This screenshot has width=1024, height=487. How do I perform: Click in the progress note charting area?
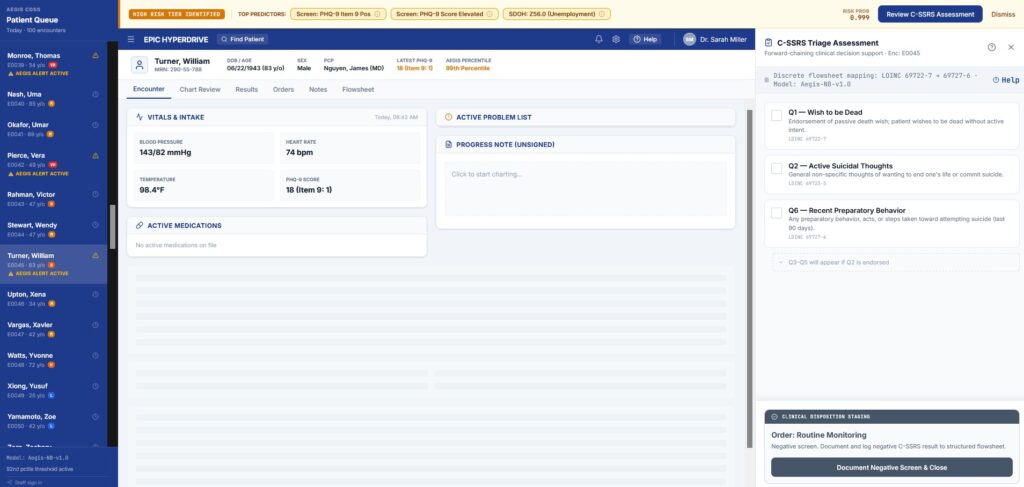[x=585, y=189]
